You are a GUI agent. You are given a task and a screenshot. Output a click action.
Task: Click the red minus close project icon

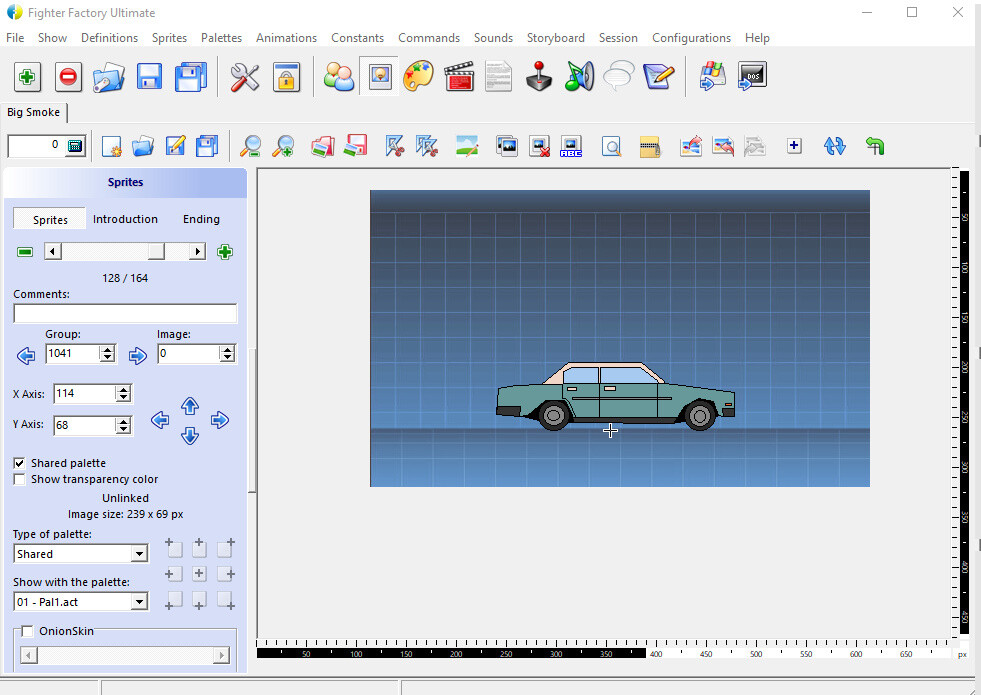click(x=68, y=76)
